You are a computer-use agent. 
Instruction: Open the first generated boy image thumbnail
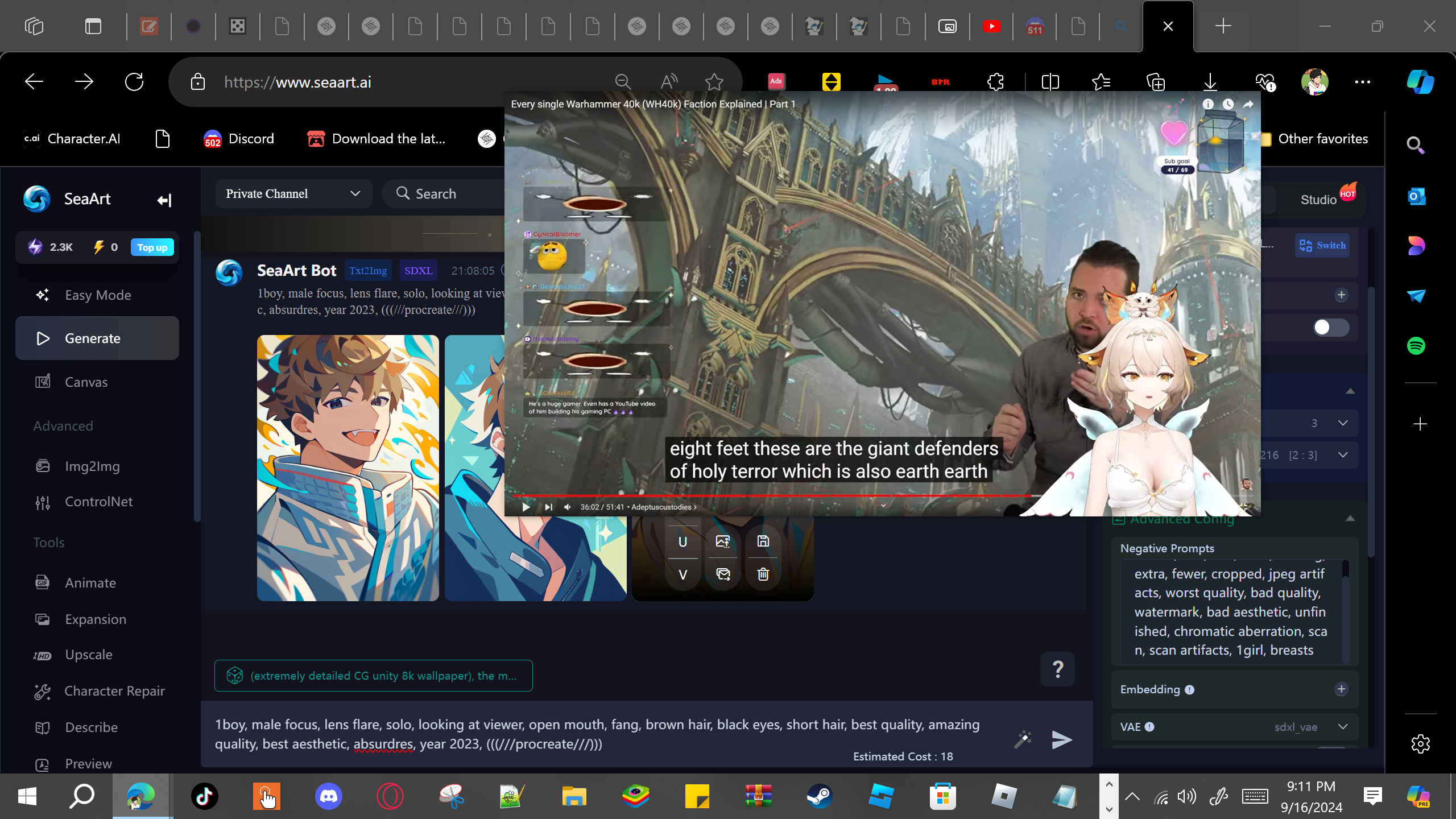[x=348, y=468]
